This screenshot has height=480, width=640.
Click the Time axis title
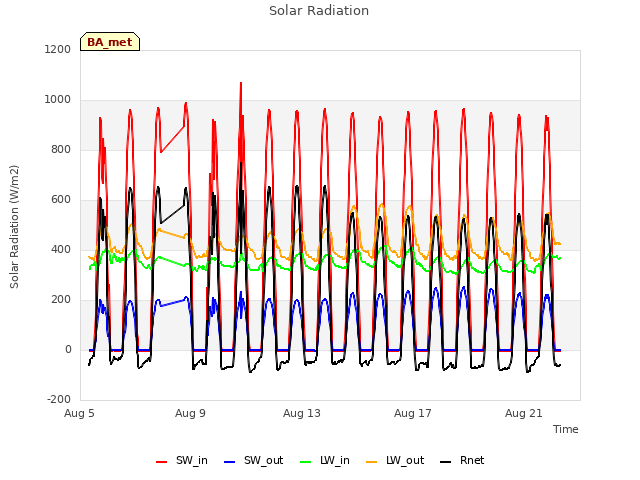(x=566, y=429)
